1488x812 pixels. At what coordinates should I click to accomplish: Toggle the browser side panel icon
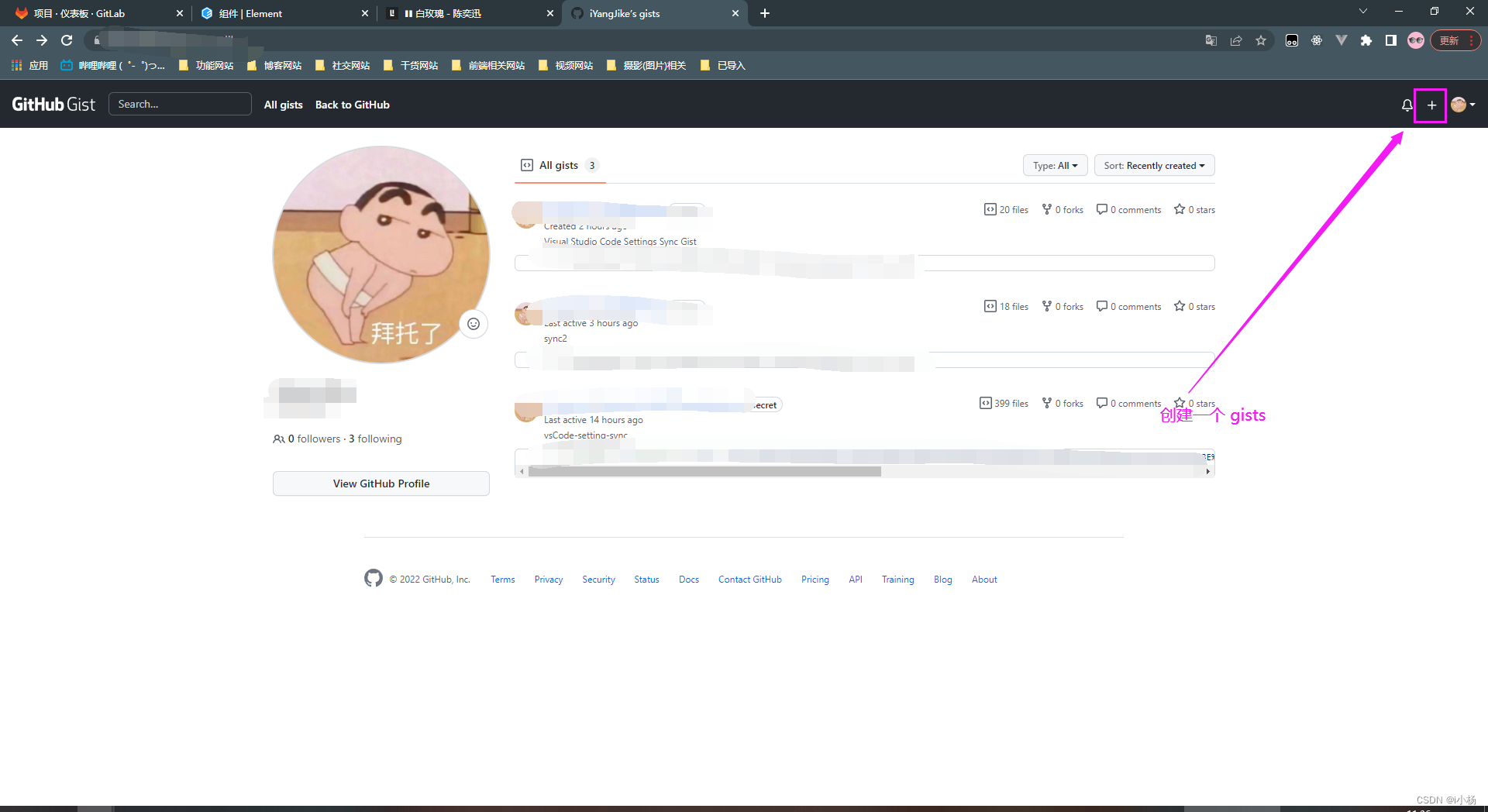(x=1391, y=40)
